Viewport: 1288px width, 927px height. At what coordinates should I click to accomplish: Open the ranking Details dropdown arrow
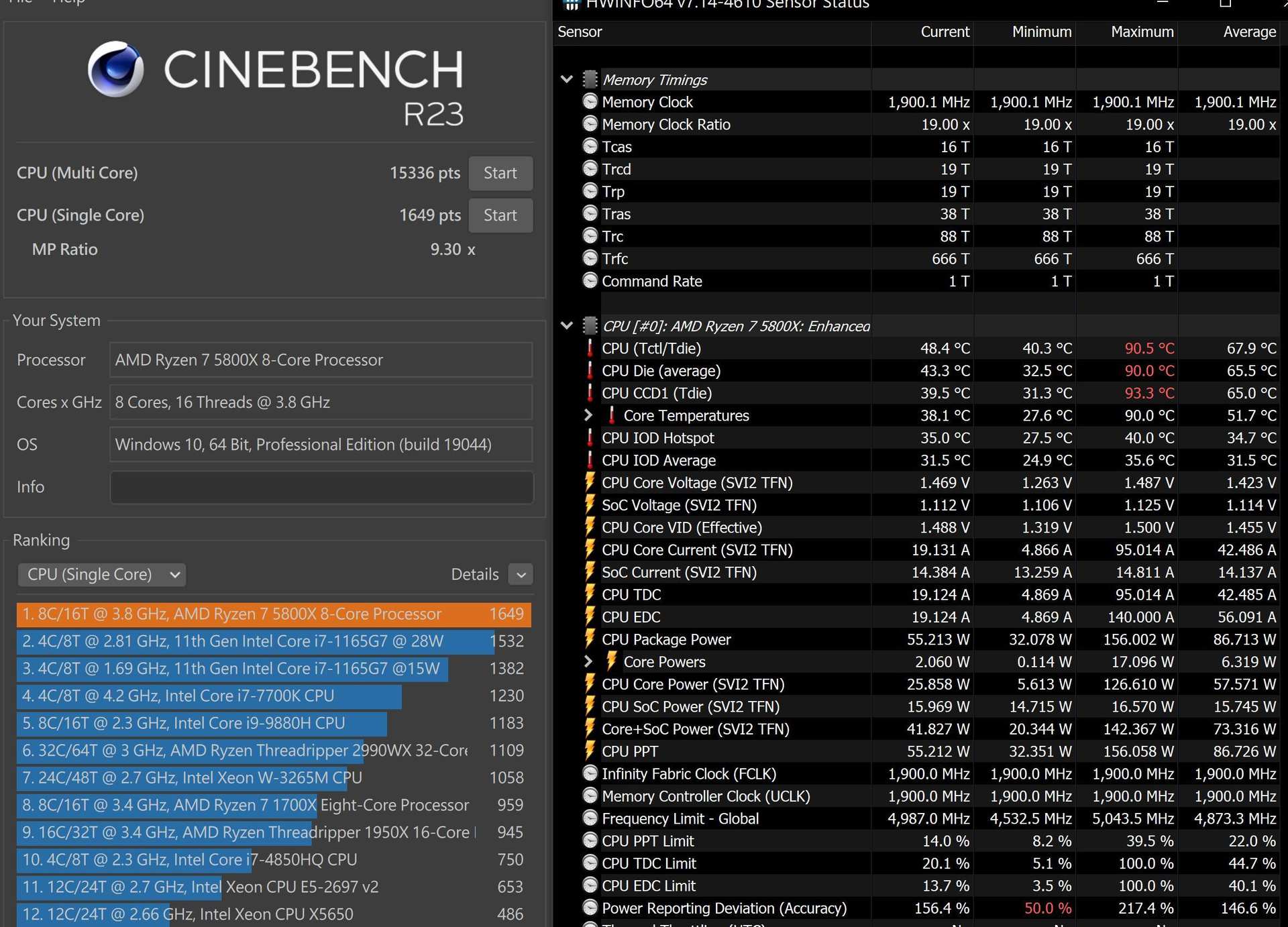pos(521,574)
